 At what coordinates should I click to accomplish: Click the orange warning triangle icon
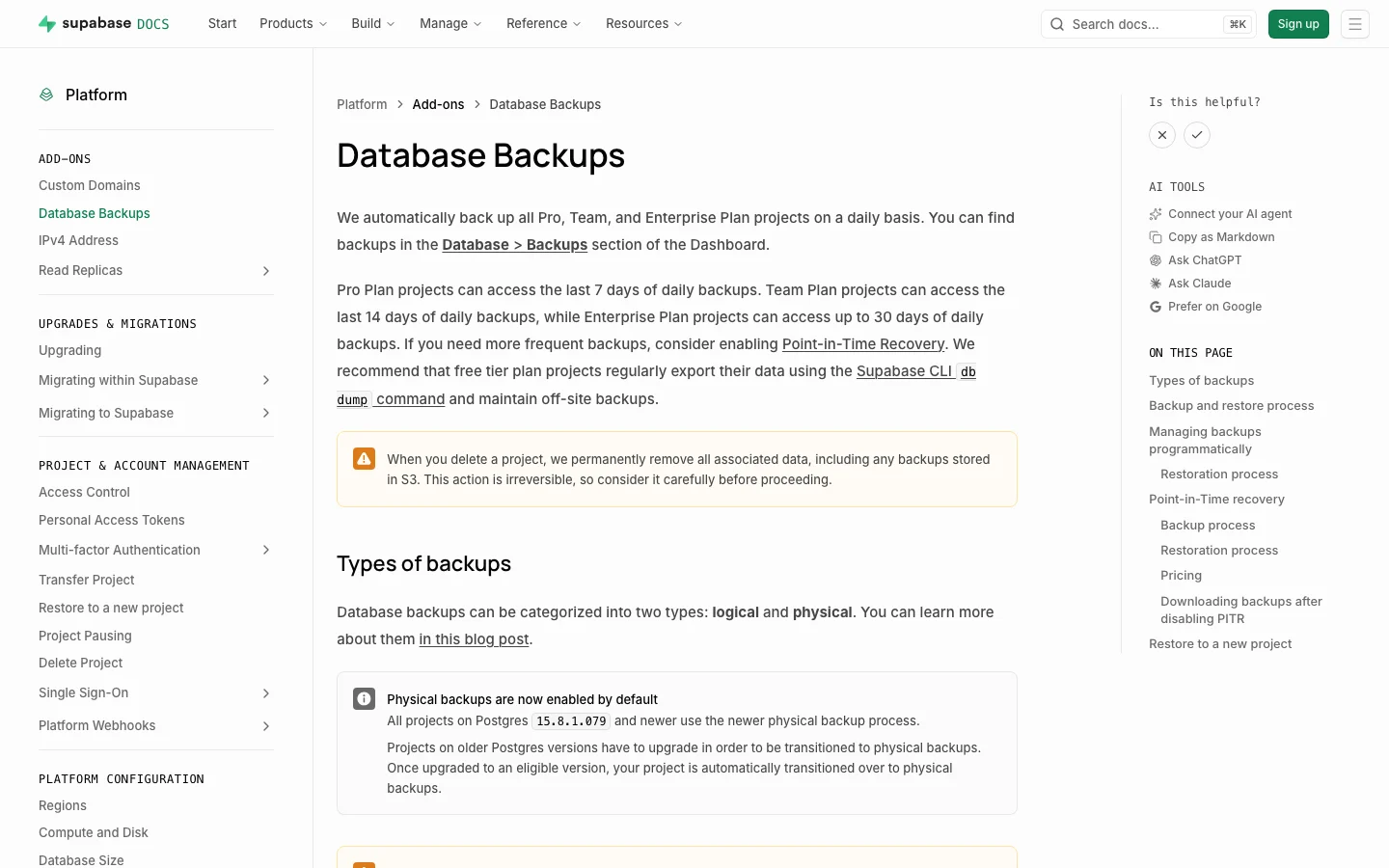tap(364, 459)
